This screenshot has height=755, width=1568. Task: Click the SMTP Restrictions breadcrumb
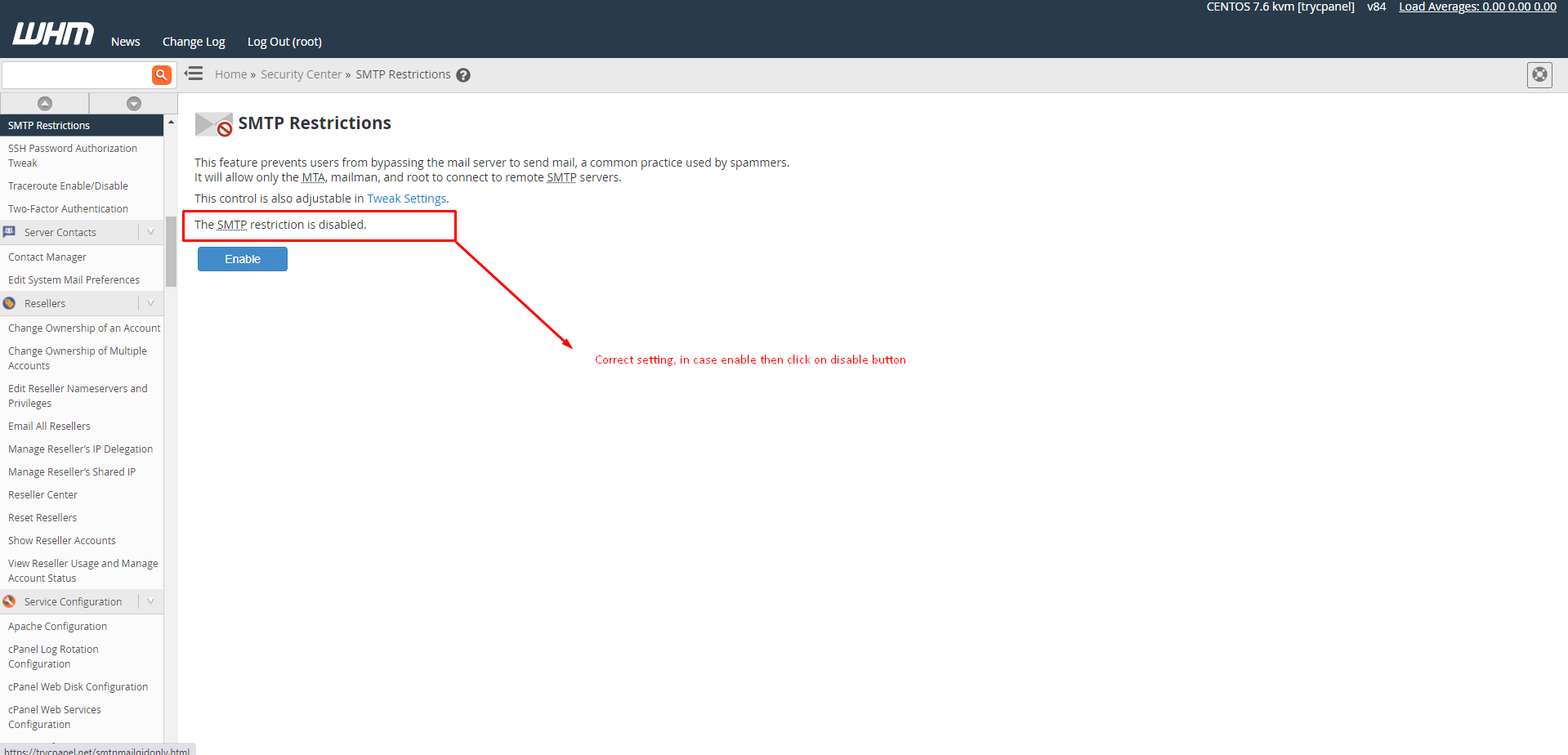pos(403,74)
